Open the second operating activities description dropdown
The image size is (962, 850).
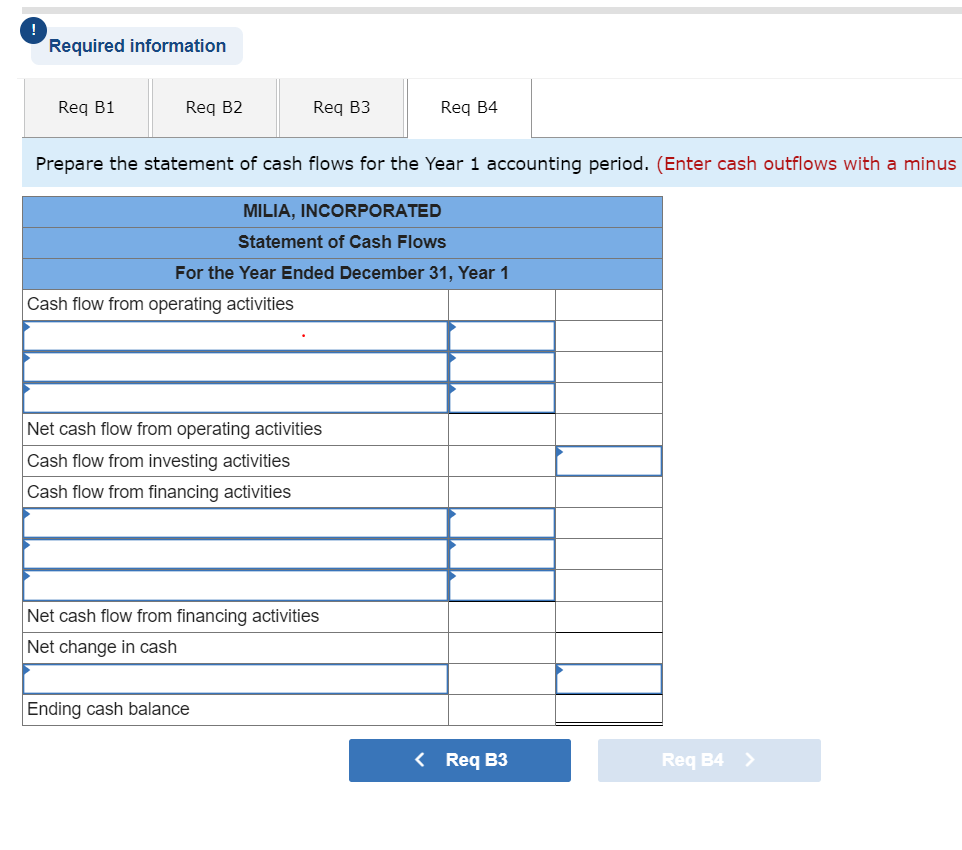[235, 366]
